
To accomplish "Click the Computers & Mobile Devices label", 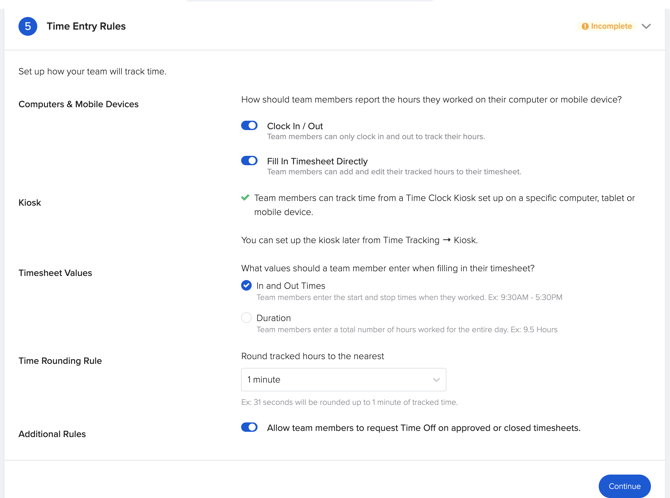I will coord(78,104).
